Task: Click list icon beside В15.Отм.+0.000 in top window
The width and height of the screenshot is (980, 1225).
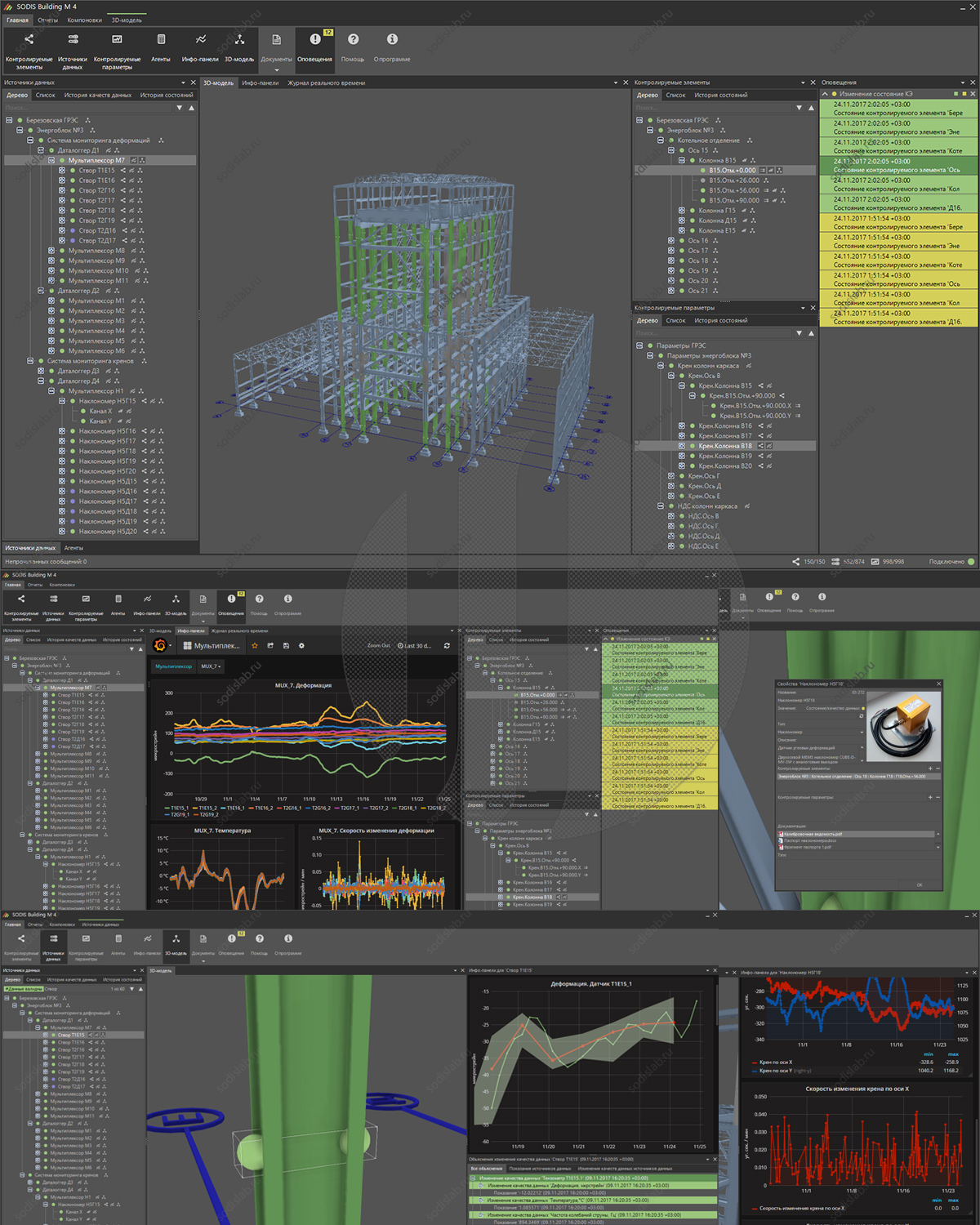Action: point(763,171)
